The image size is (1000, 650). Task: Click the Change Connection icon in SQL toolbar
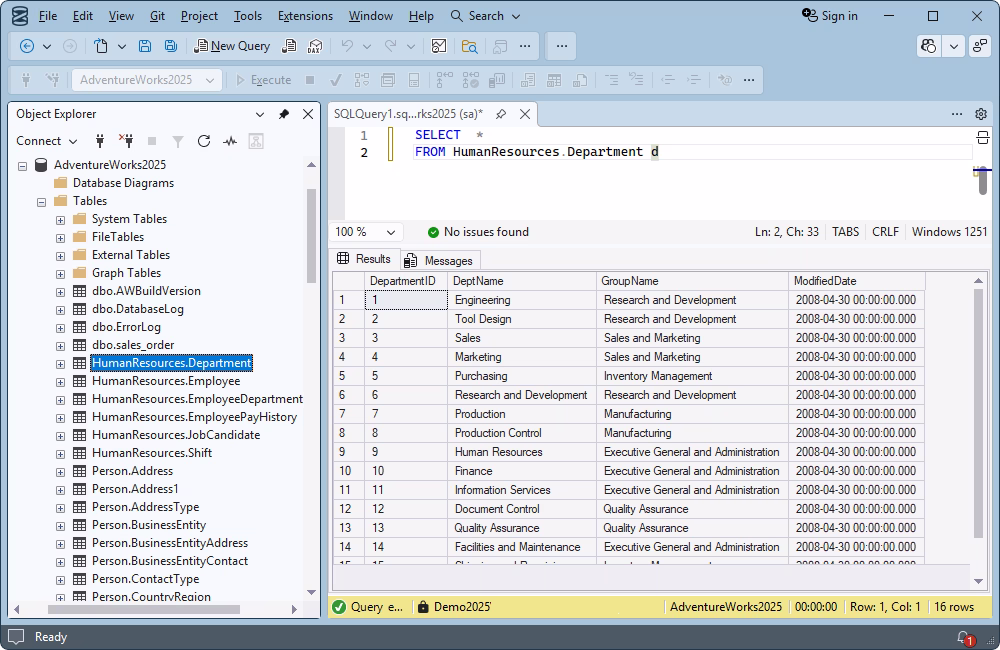53,80
